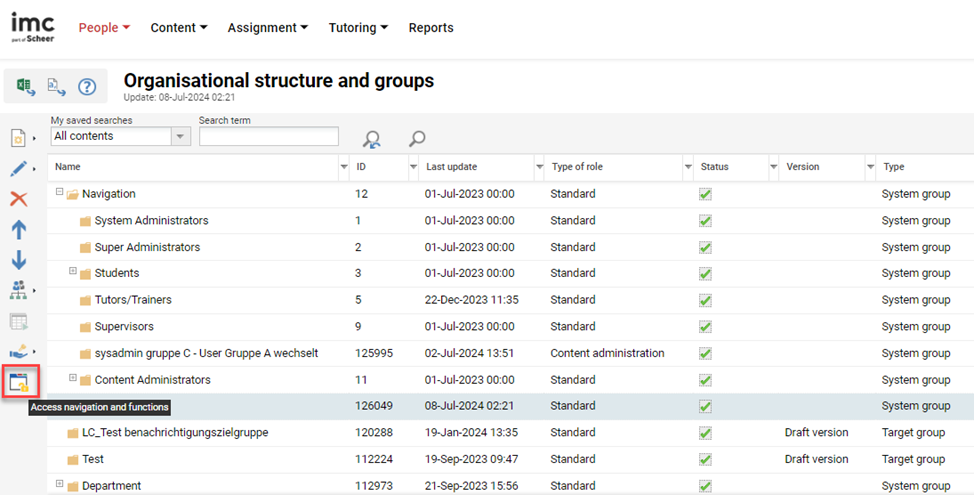
Task: Open the People menu
Action: [104, 28]
